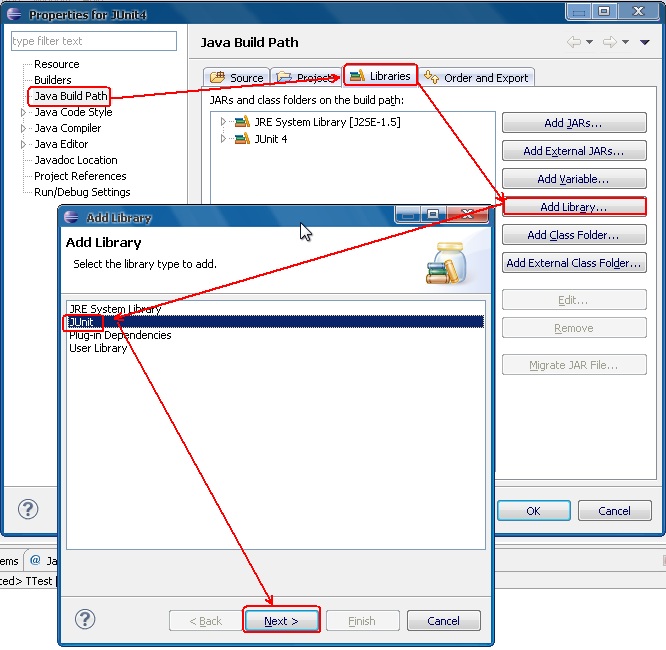Open the Order and Export tab
Image resolution: width=666 pixels, height=650 pixels.
(x=476, y=78)
